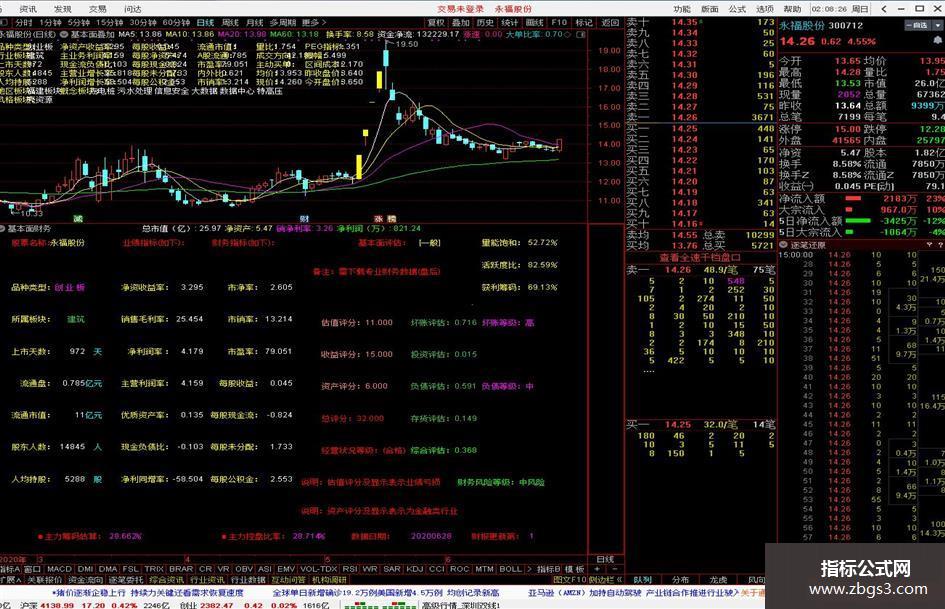Open the 发现 menu
This screenshot has height=609, width=945.
pyautogui.click(x=63, y=8)
